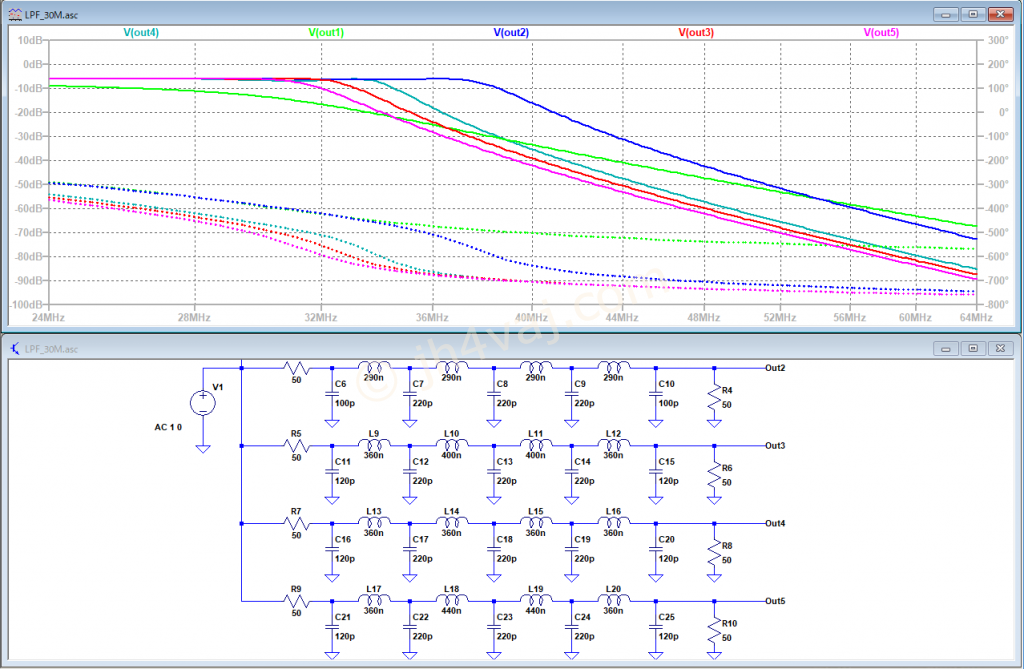Select inductor L12 symbol

pyautogui.click(x=614, y=444)
